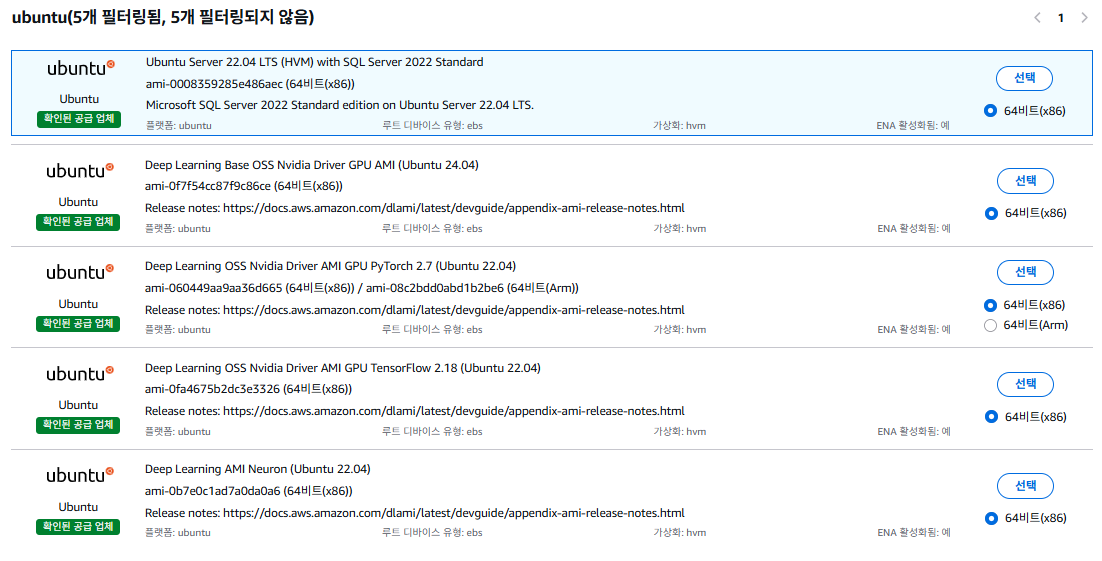Click 가상화: hvm in PyTorch 2.7 row
Viewport: 1102px width, 561px height.
(x=679, y=330)
